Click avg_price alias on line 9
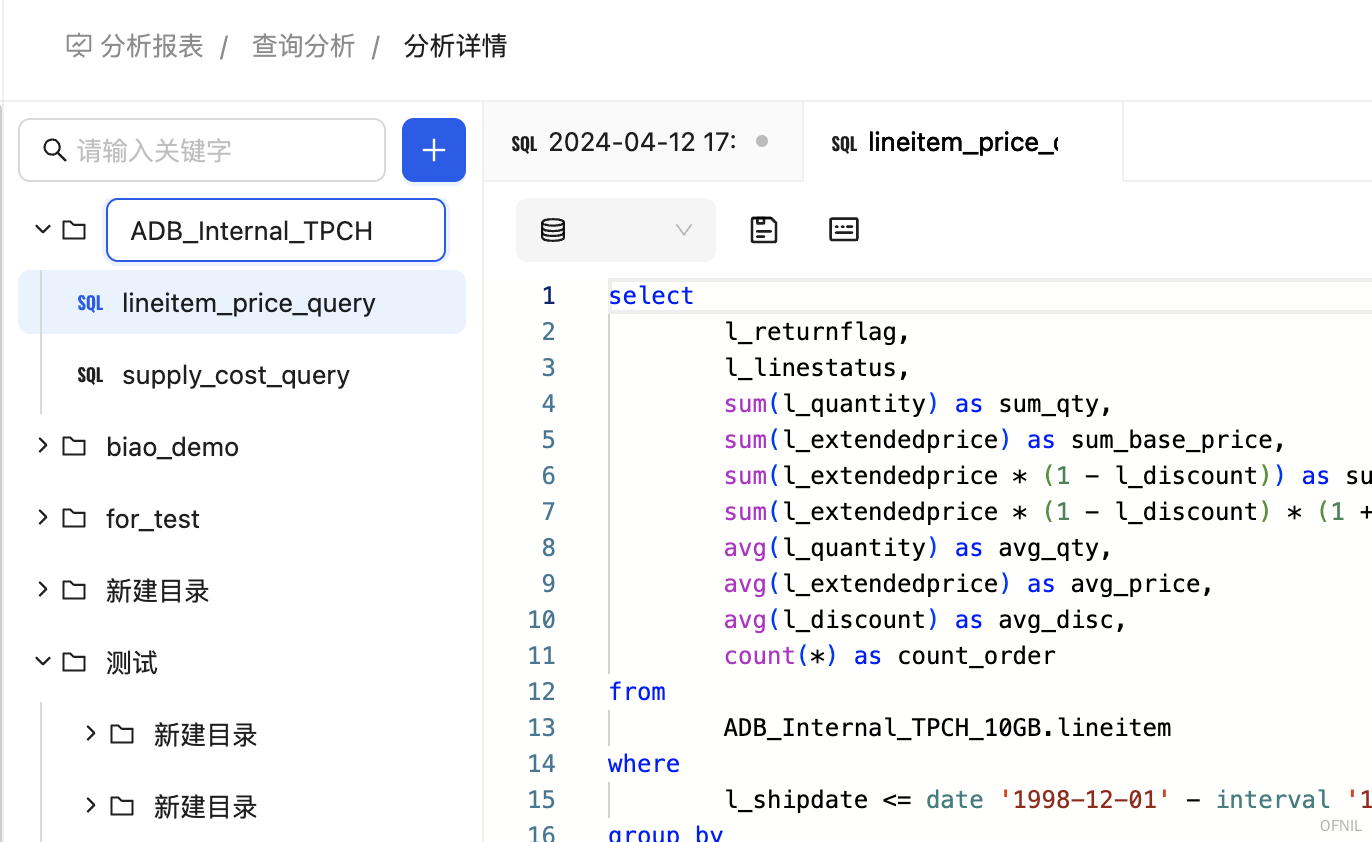 [1135, 583]
